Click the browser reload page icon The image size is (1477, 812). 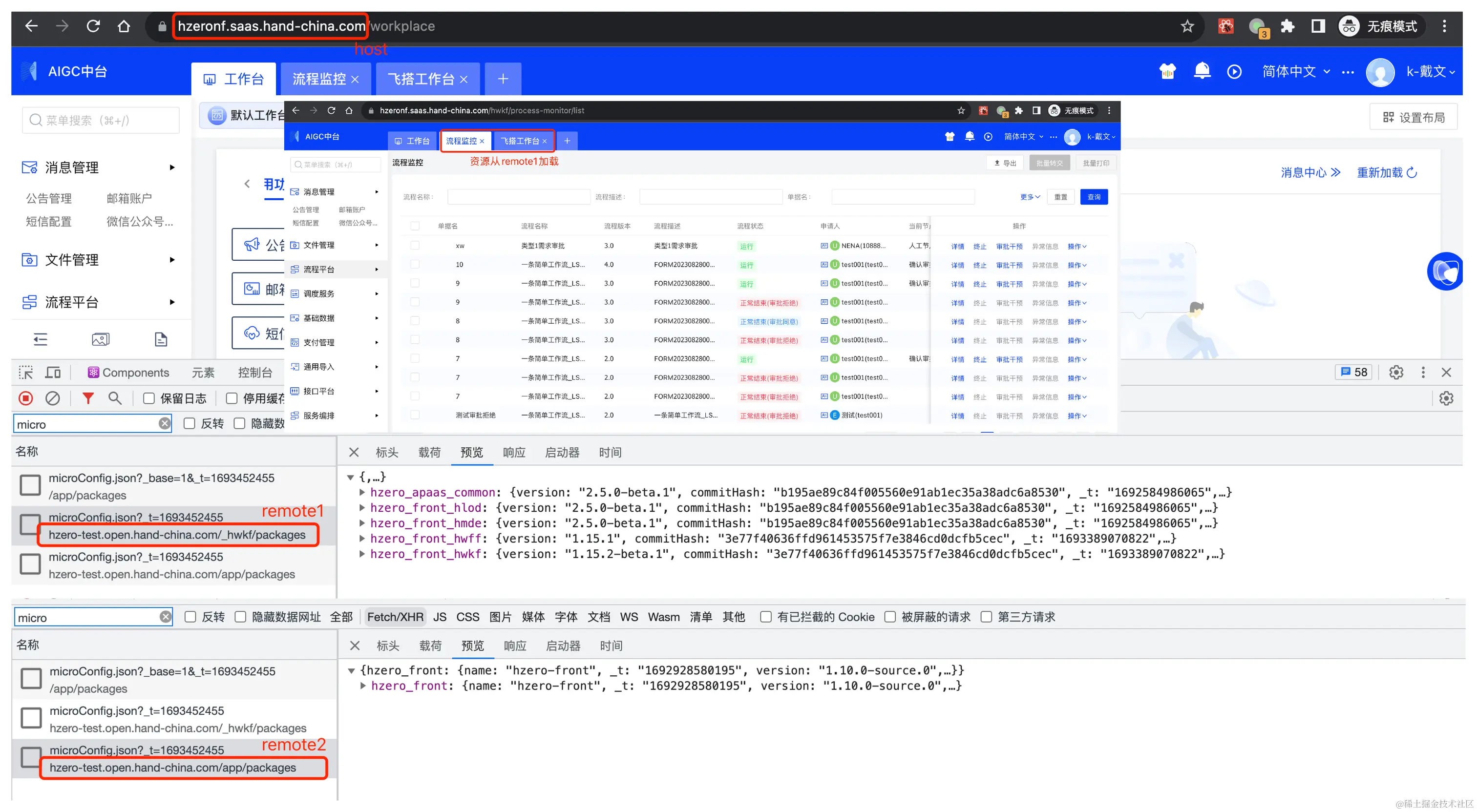click(x=93, y=26)
